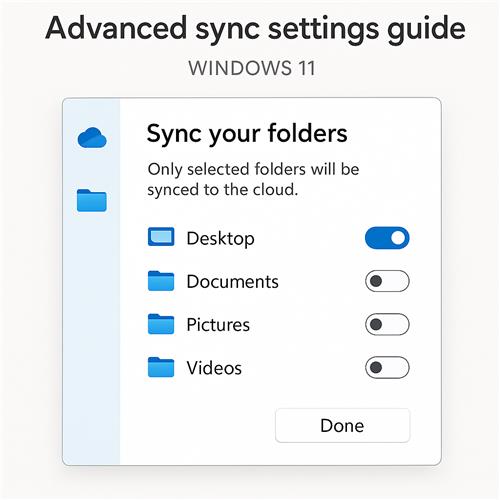Click the Done button

(x=342, y=426)
